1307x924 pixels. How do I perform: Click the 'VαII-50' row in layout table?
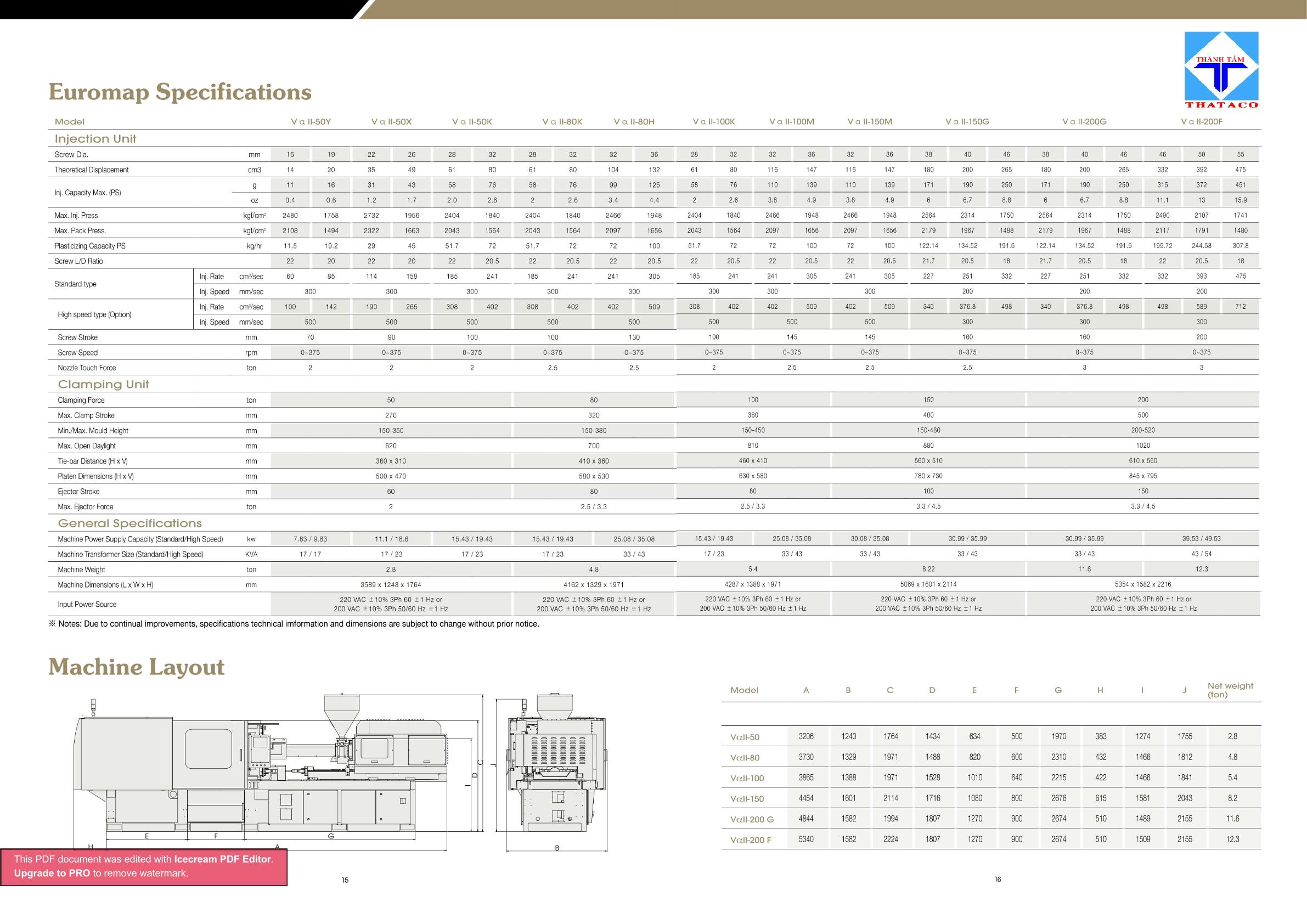pyautogui.click(x=991, y=736)
